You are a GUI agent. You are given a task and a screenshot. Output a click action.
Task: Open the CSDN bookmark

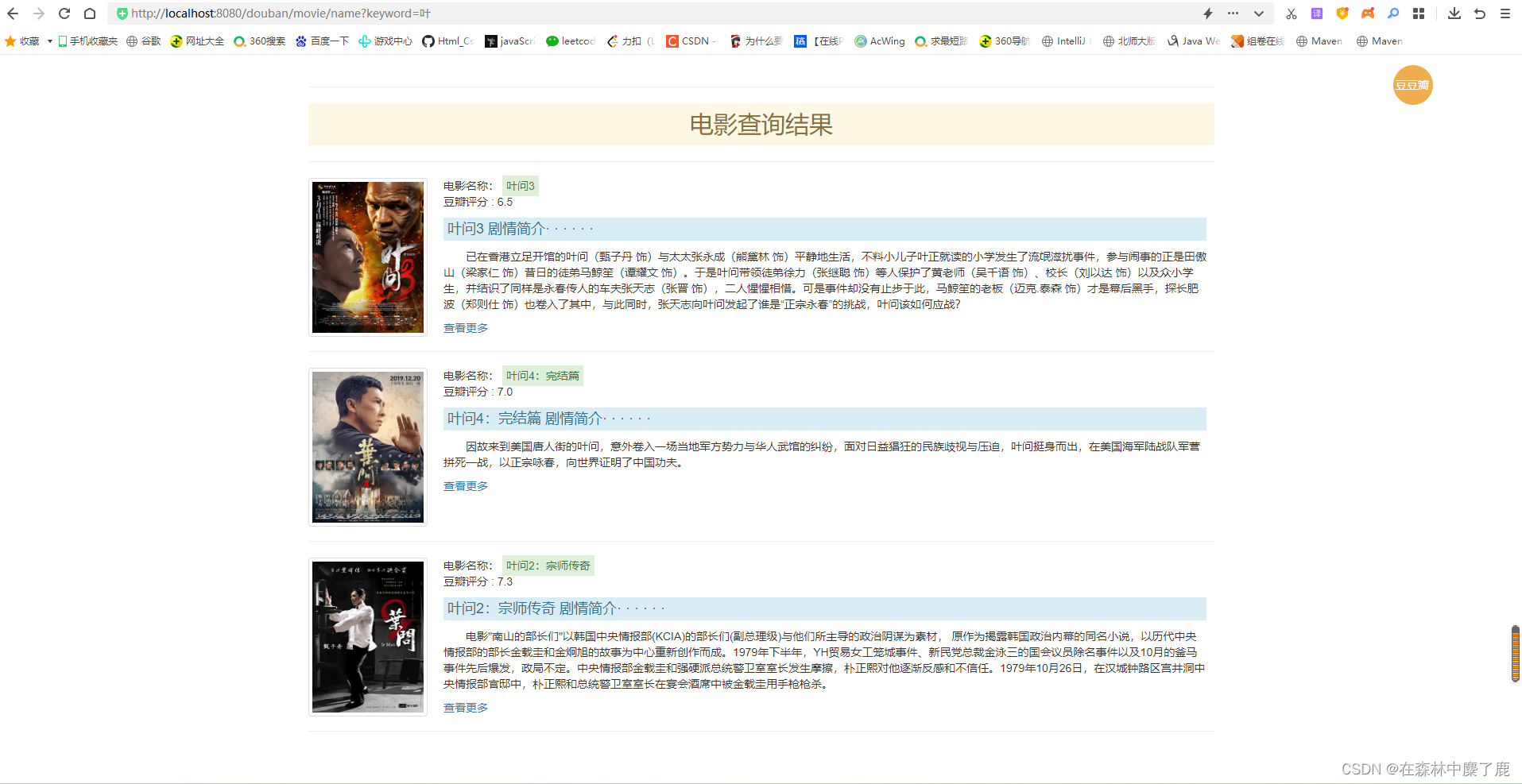(x=691, y=41)
